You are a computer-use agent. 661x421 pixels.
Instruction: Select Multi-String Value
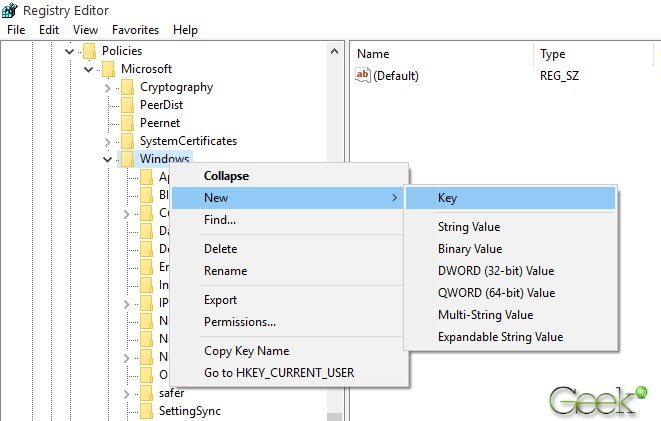(x=510, y=314)
